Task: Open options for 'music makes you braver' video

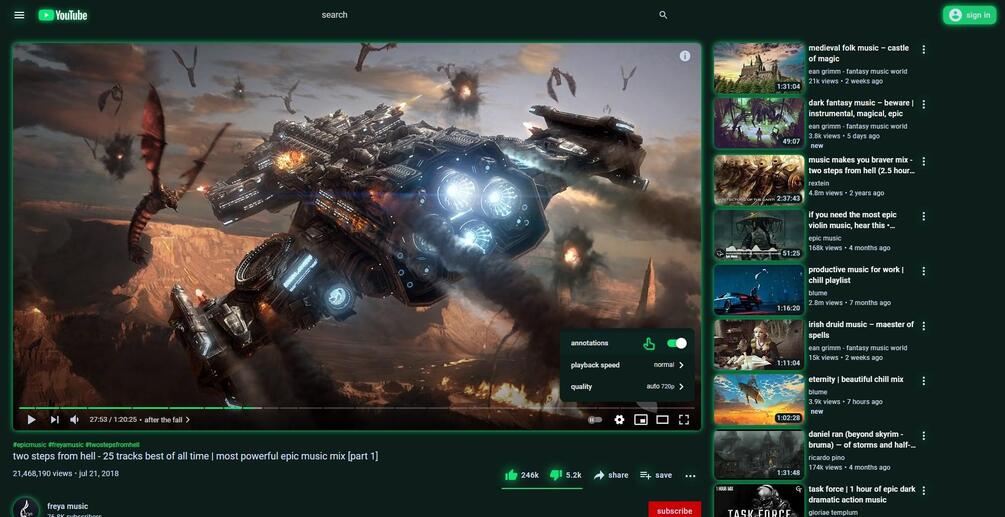Action: (924, 161)
